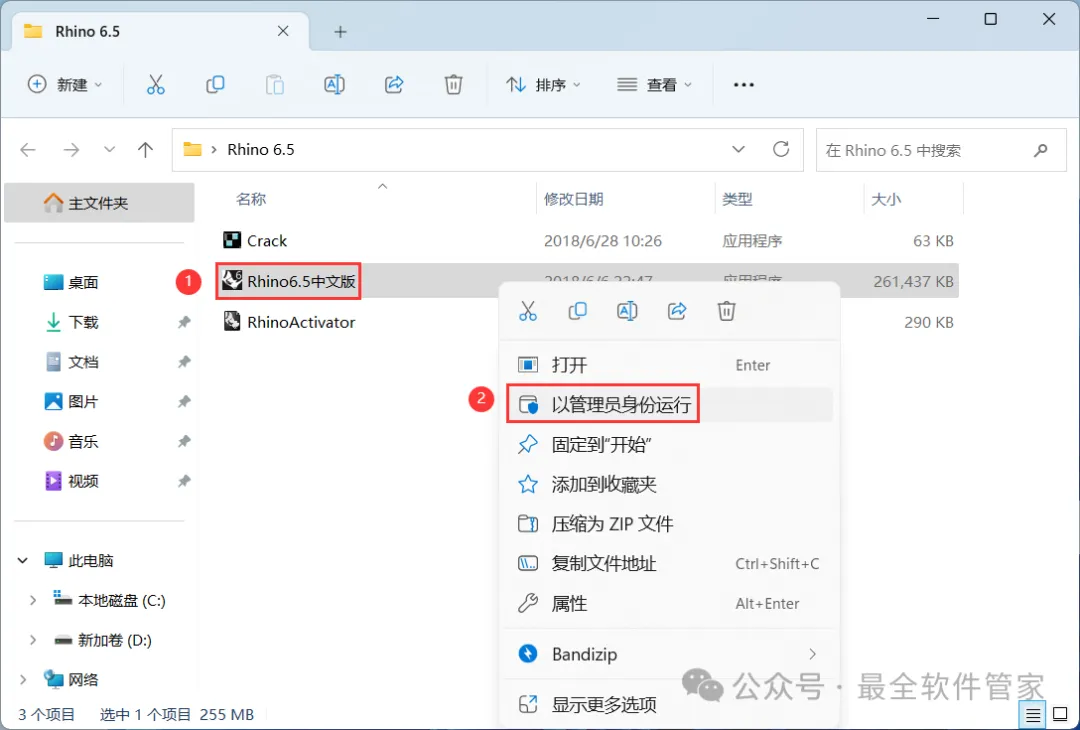This screenshot has width=1080, height=730.
Task: Expand the 本地磁盘 (C:) tree node
Action: click(x=32, y=601)
